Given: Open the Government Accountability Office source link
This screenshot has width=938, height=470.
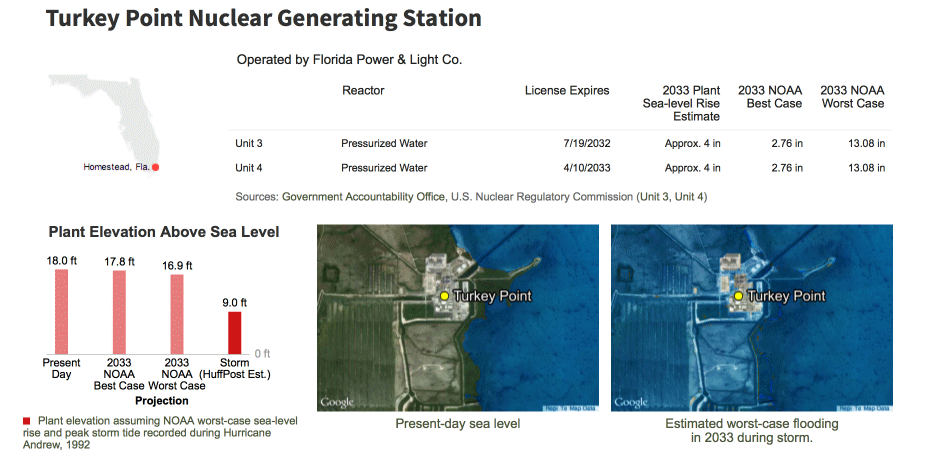Looking at the screenshot, I should pos(364,197).
